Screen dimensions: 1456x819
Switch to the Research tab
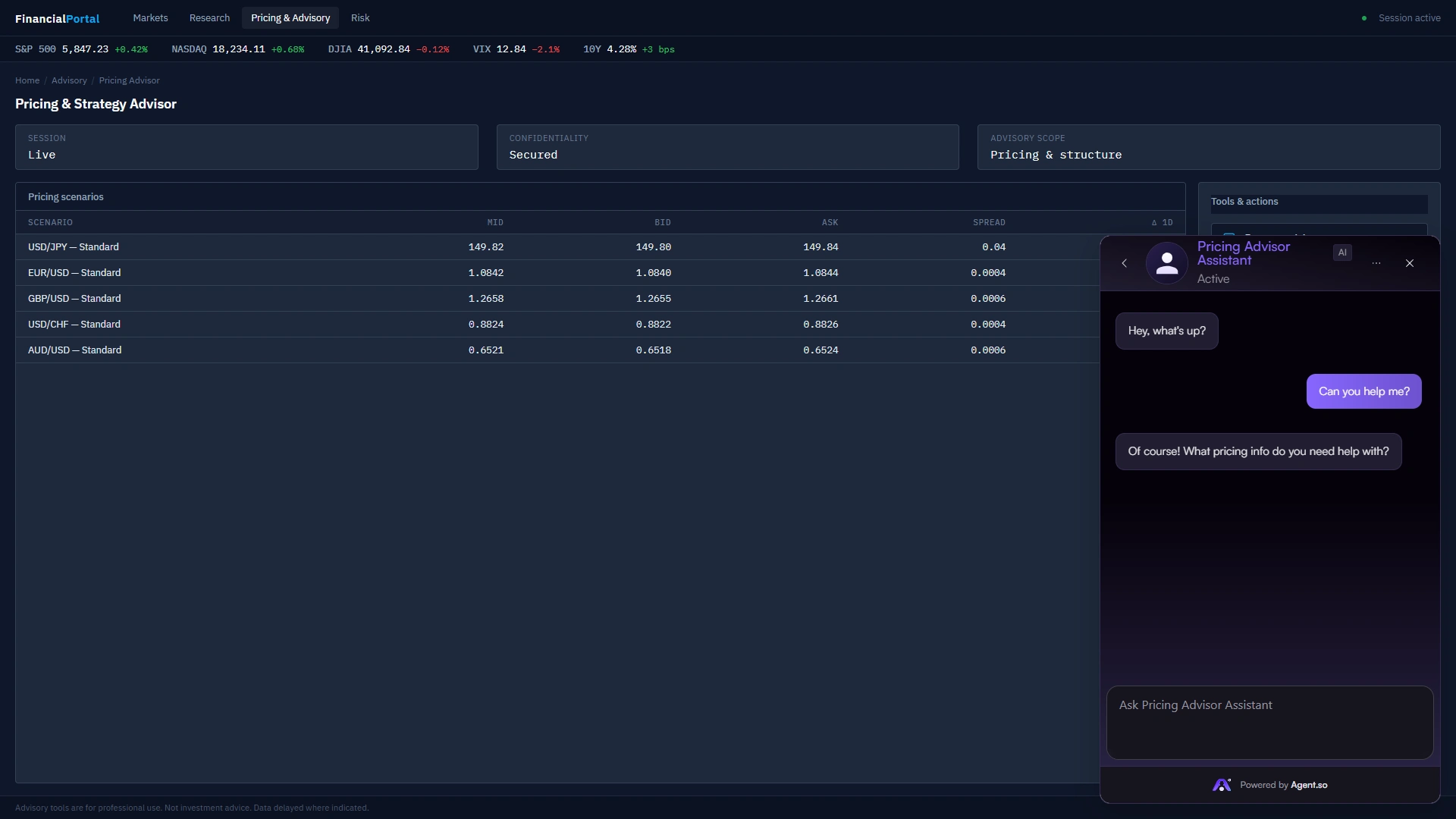click(209, 17)
